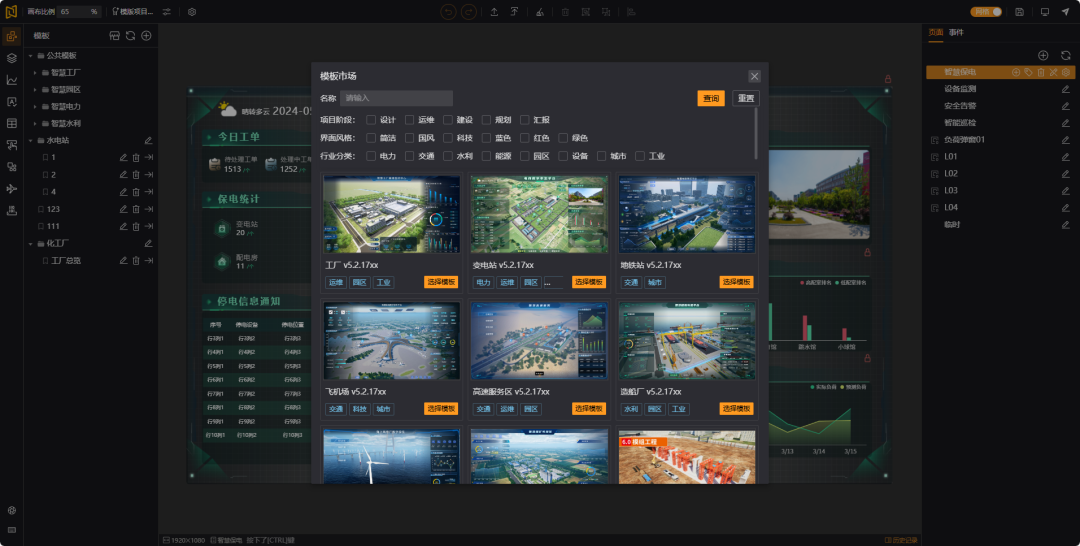Screen dimensions: 1080x546
Task: Switch to the 事件 tab
Action: point(956,32)
